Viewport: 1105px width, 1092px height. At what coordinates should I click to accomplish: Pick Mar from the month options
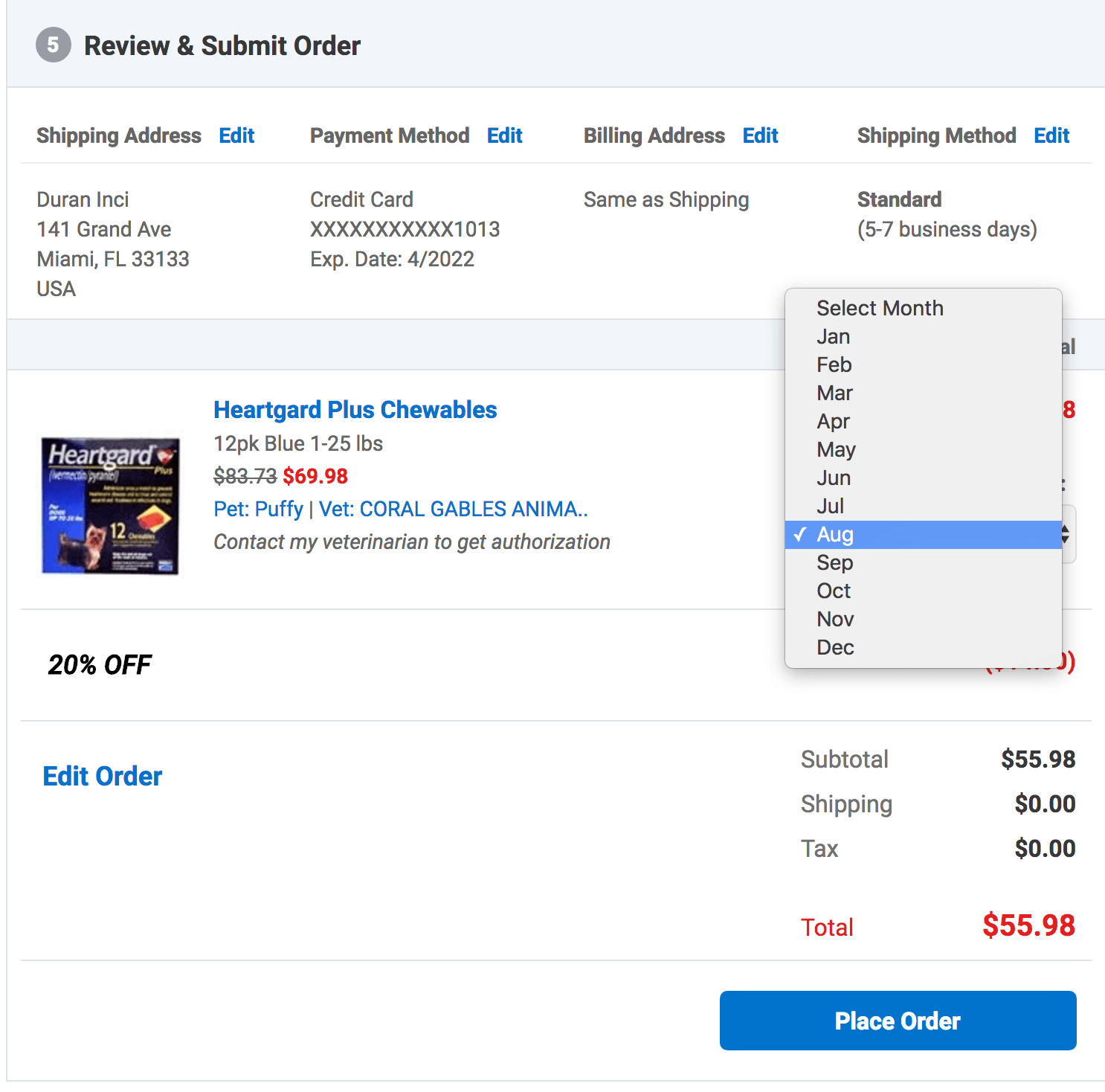tap(923, 393)
